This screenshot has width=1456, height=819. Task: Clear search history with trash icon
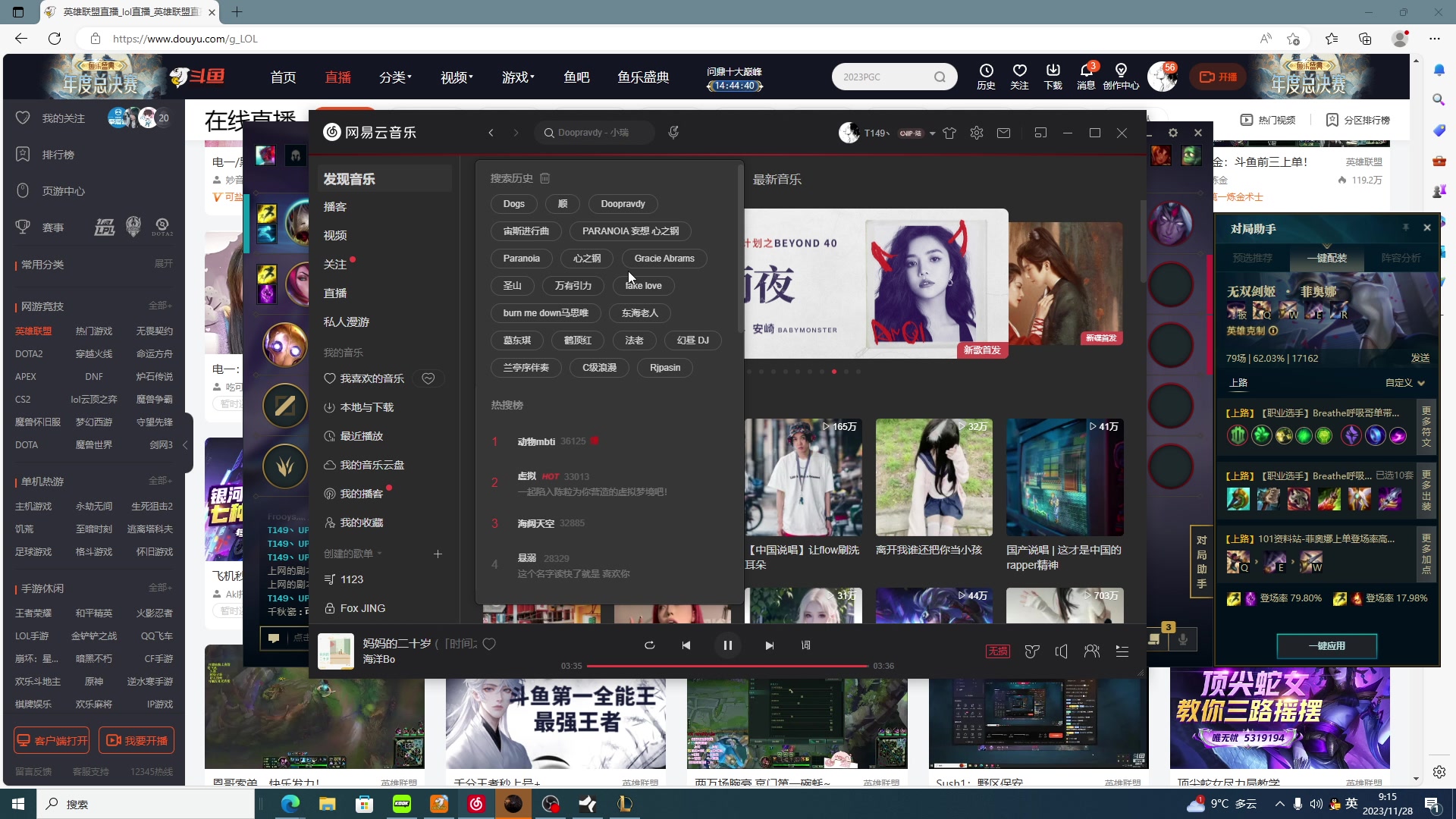click(544, 178)
